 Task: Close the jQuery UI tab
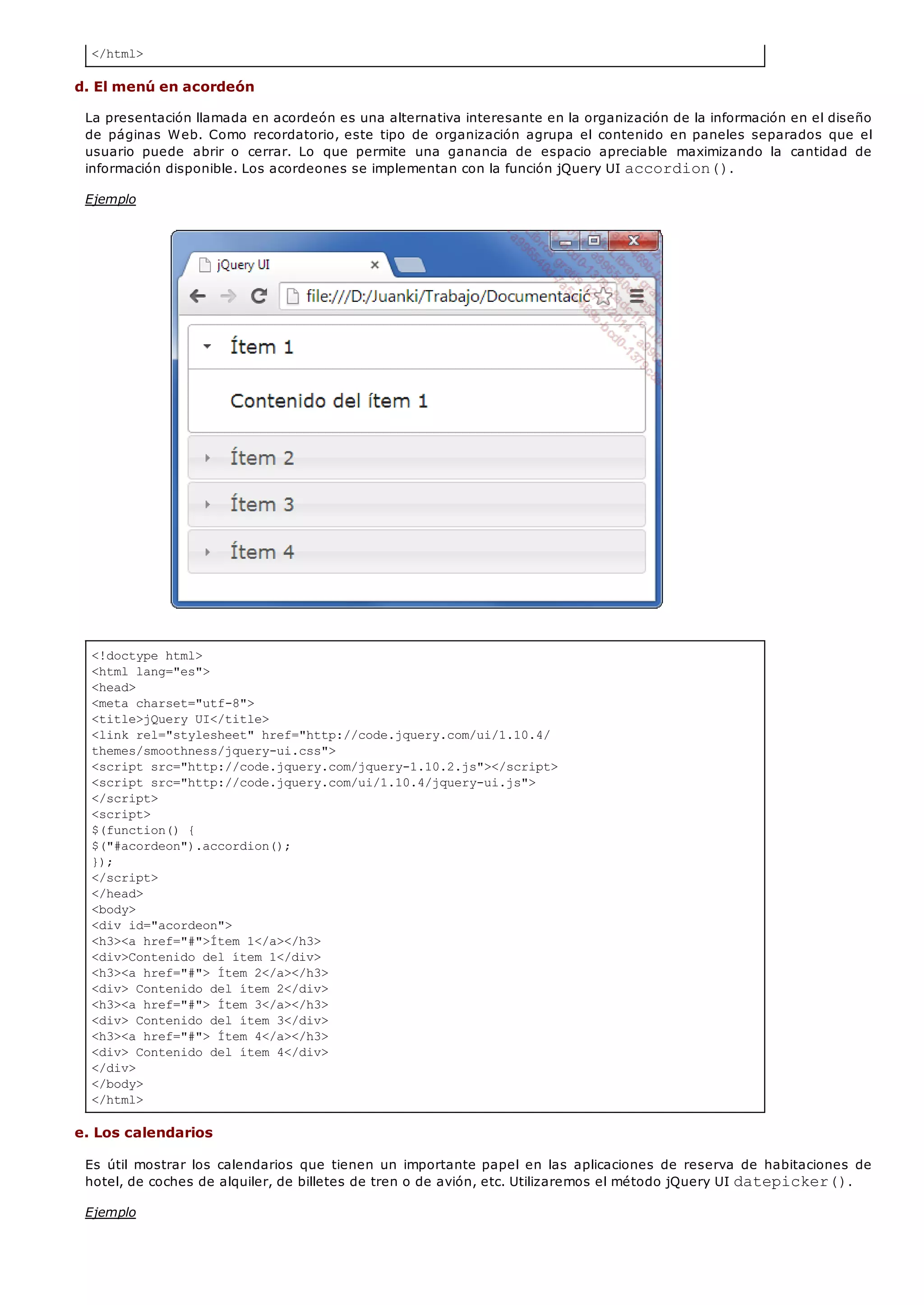[374, 264]
